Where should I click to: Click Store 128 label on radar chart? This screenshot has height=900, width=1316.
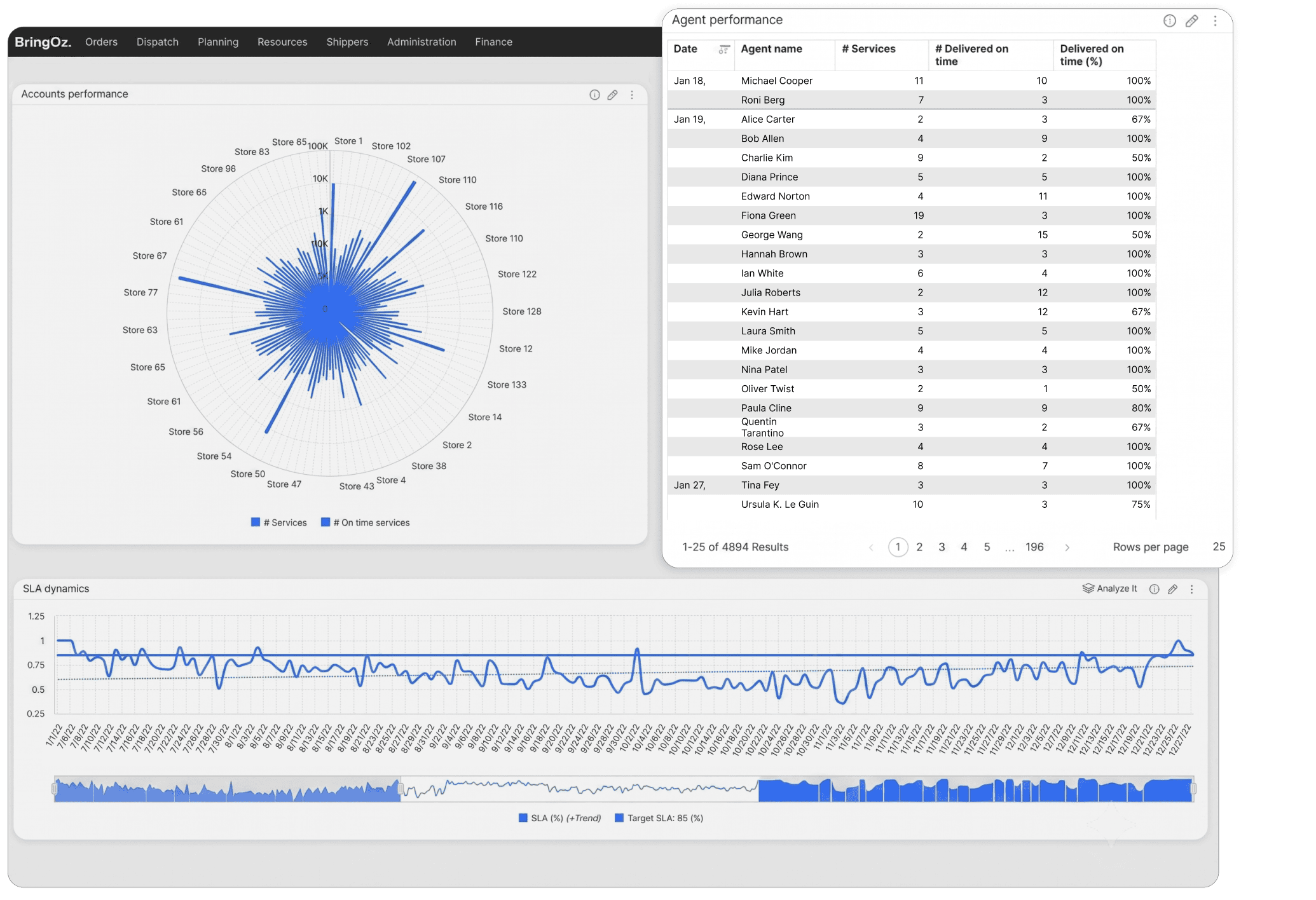pyautogui.click(x=521, y=311)
